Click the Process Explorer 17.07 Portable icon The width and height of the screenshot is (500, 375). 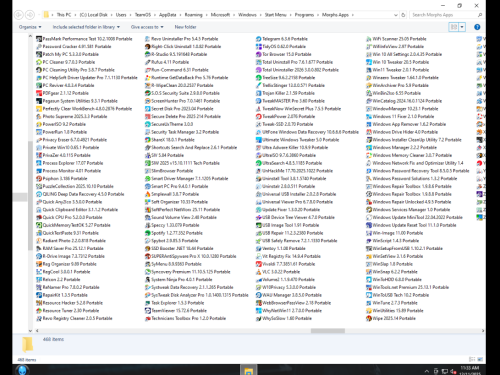(39, 163)
